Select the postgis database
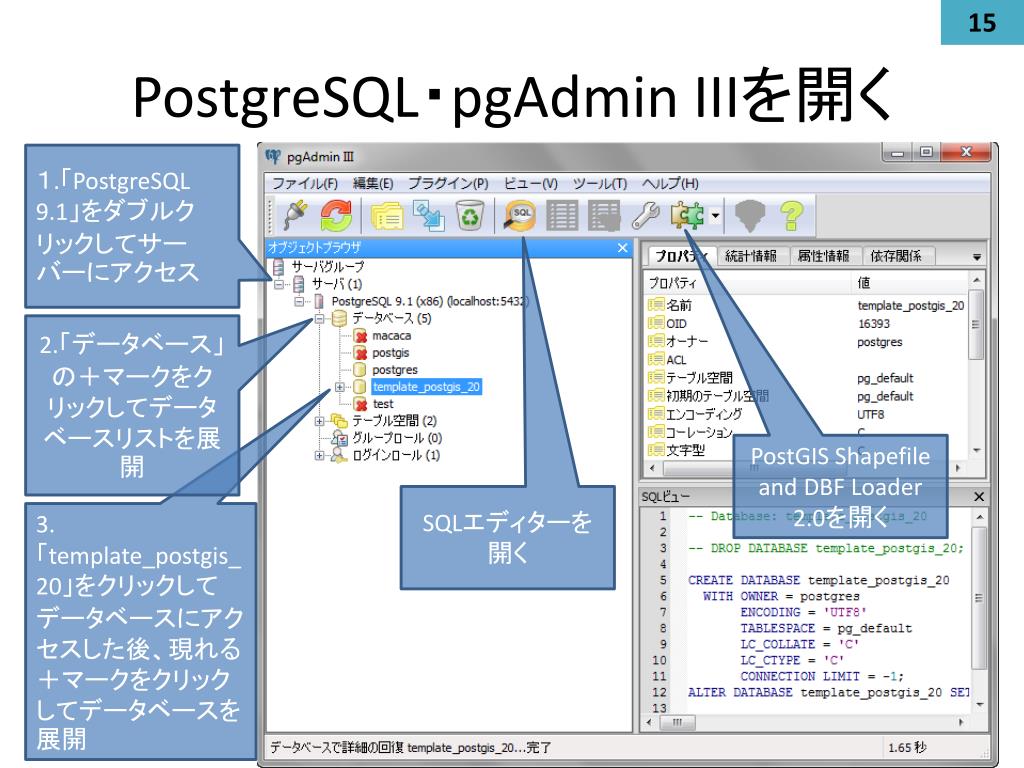Screen dimensions: 1024x768 pos(391,353)
